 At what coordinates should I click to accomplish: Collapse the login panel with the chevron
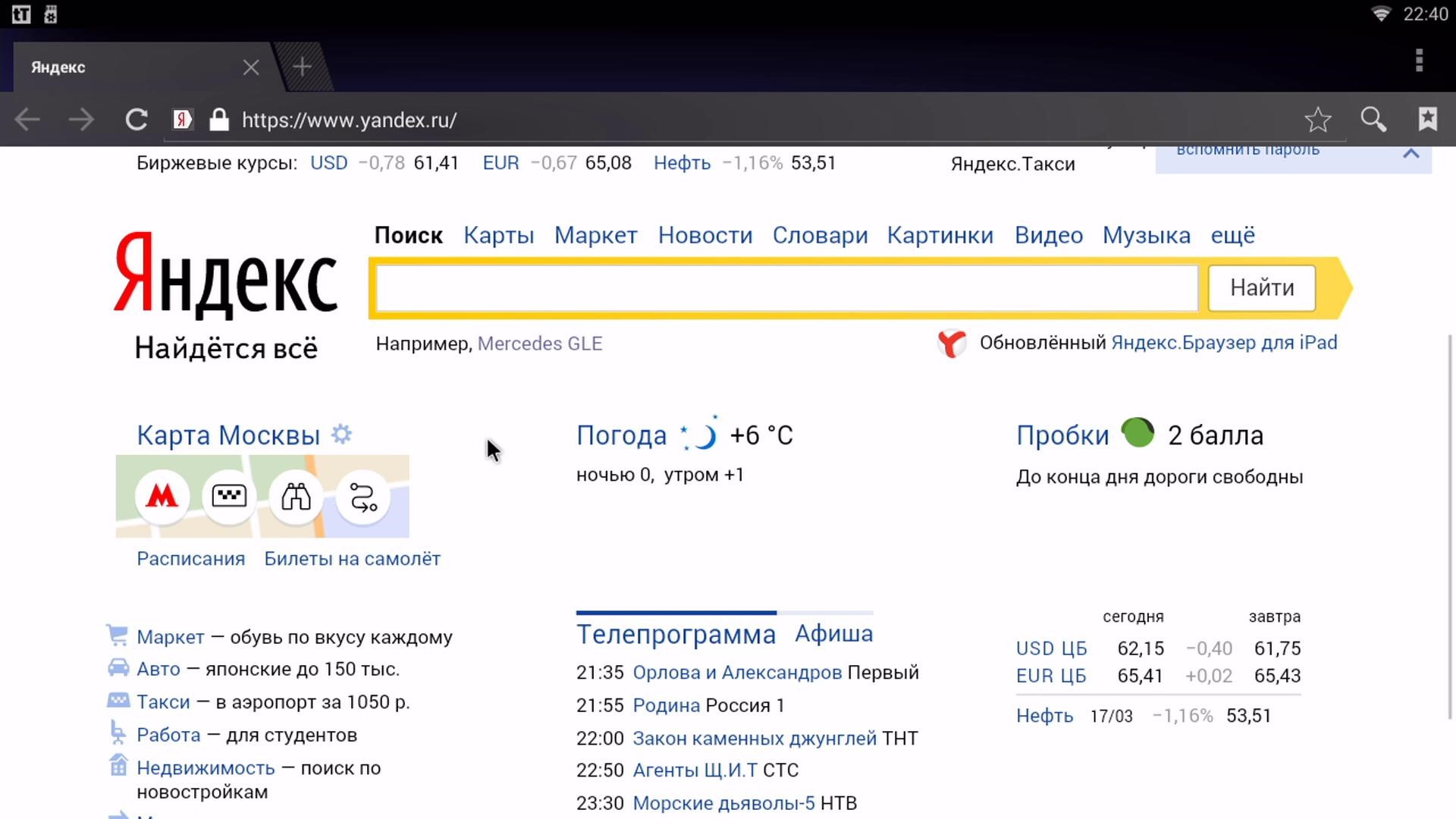(x=1411, y=153)
